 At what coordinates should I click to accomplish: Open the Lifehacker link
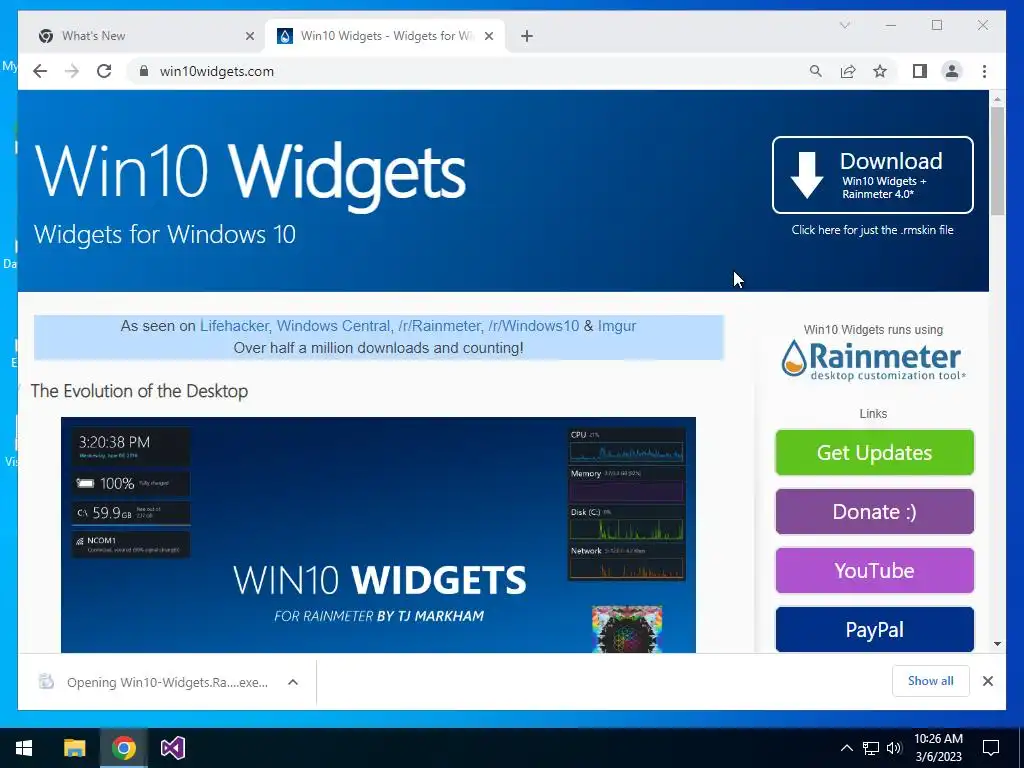click(234, 326)
